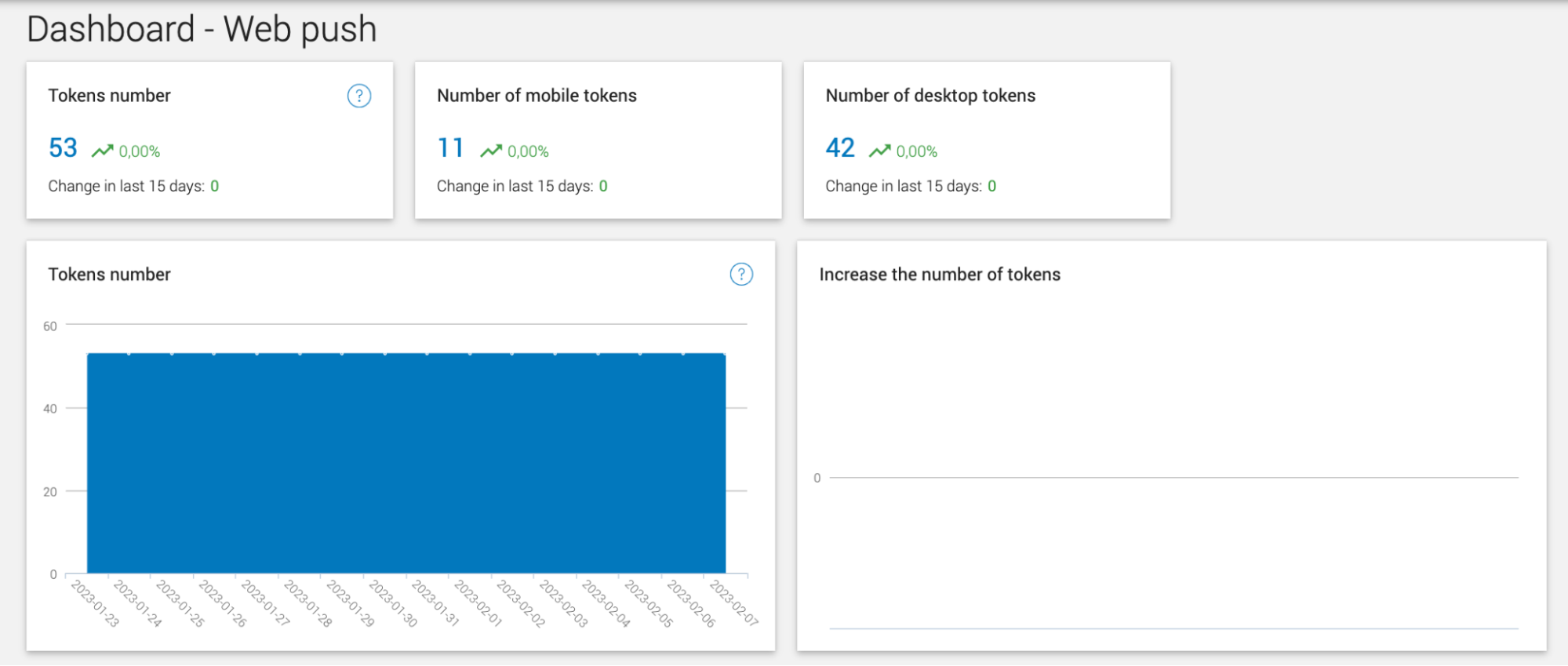Click trend arrow beside value 53
Screen dimensions: 1568x666
102,151
